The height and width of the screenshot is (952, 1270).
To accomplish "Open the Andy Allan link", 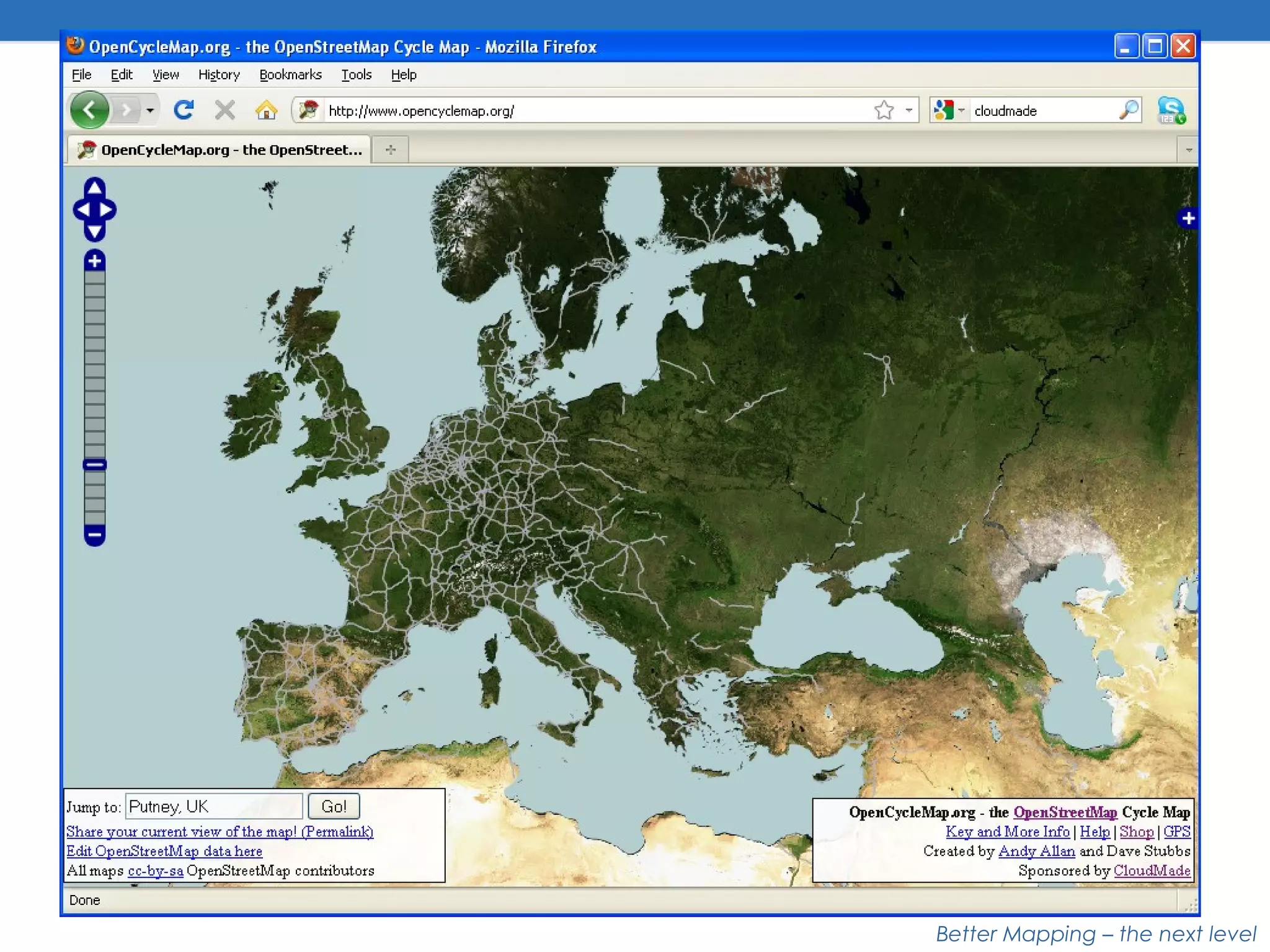I will click(1037, 851).
